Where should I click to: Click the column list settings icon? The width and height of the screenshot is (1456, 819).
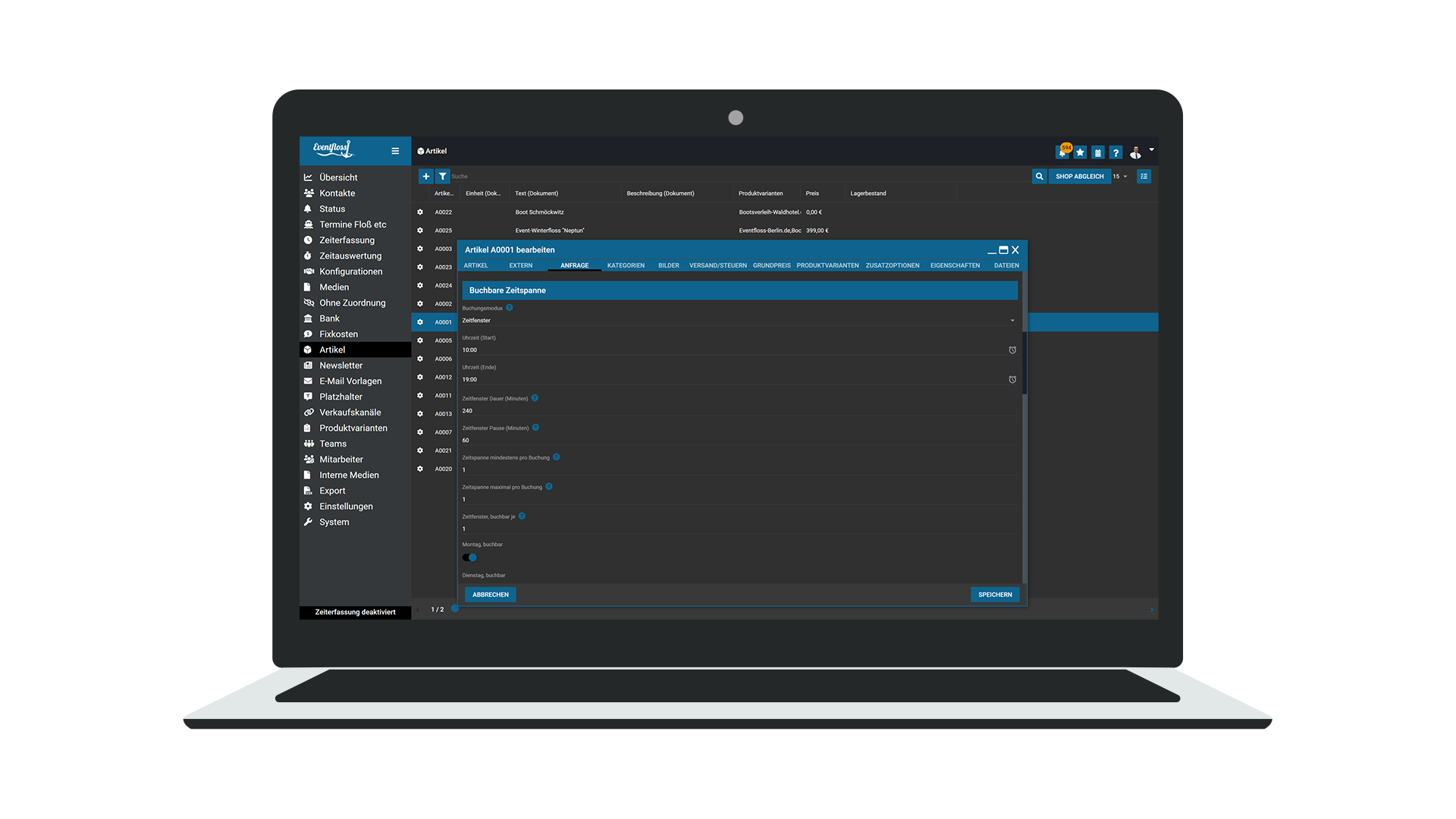click(x=1144, y=176)
